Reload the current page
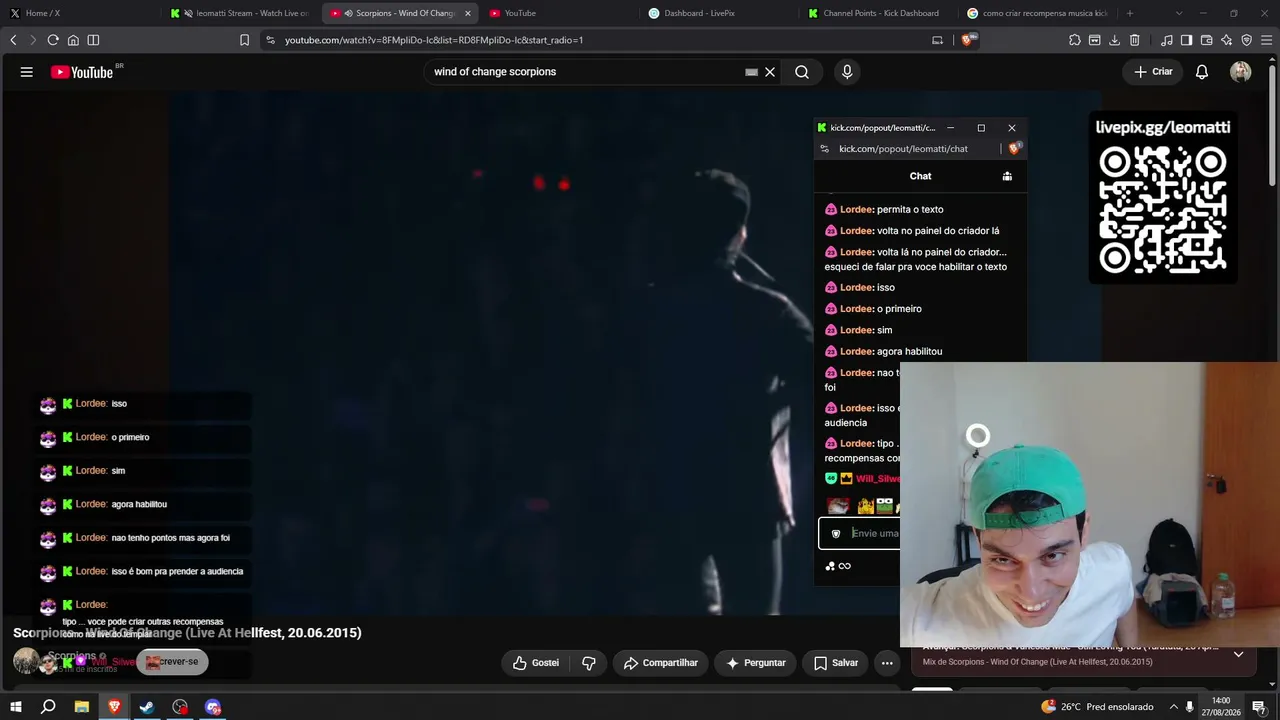This screenshot has height=720, width=1280. [53, 40]
